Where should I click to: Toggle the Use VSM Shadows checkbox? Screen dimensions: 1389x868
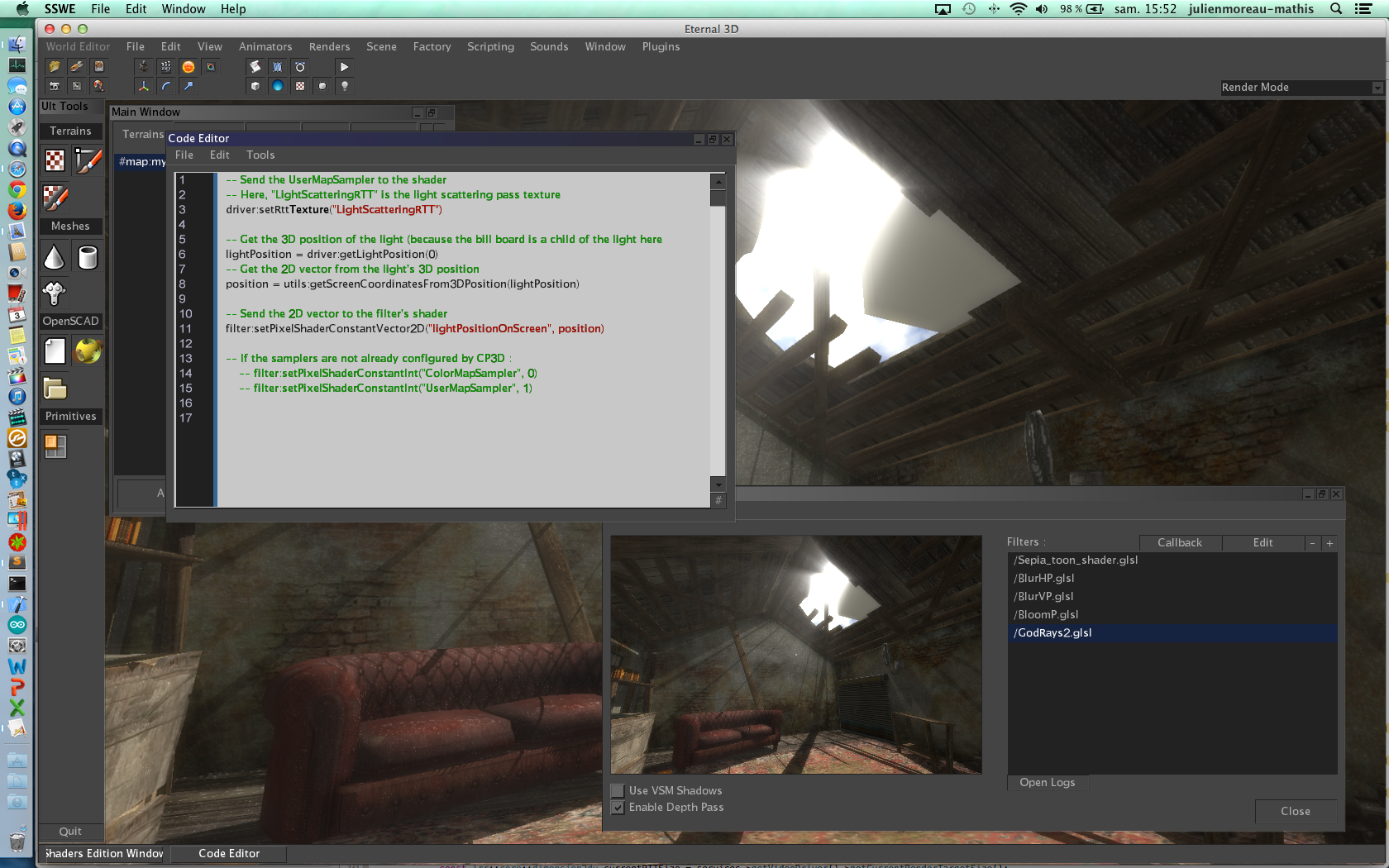pyautogui.click(x=618, y=790)
